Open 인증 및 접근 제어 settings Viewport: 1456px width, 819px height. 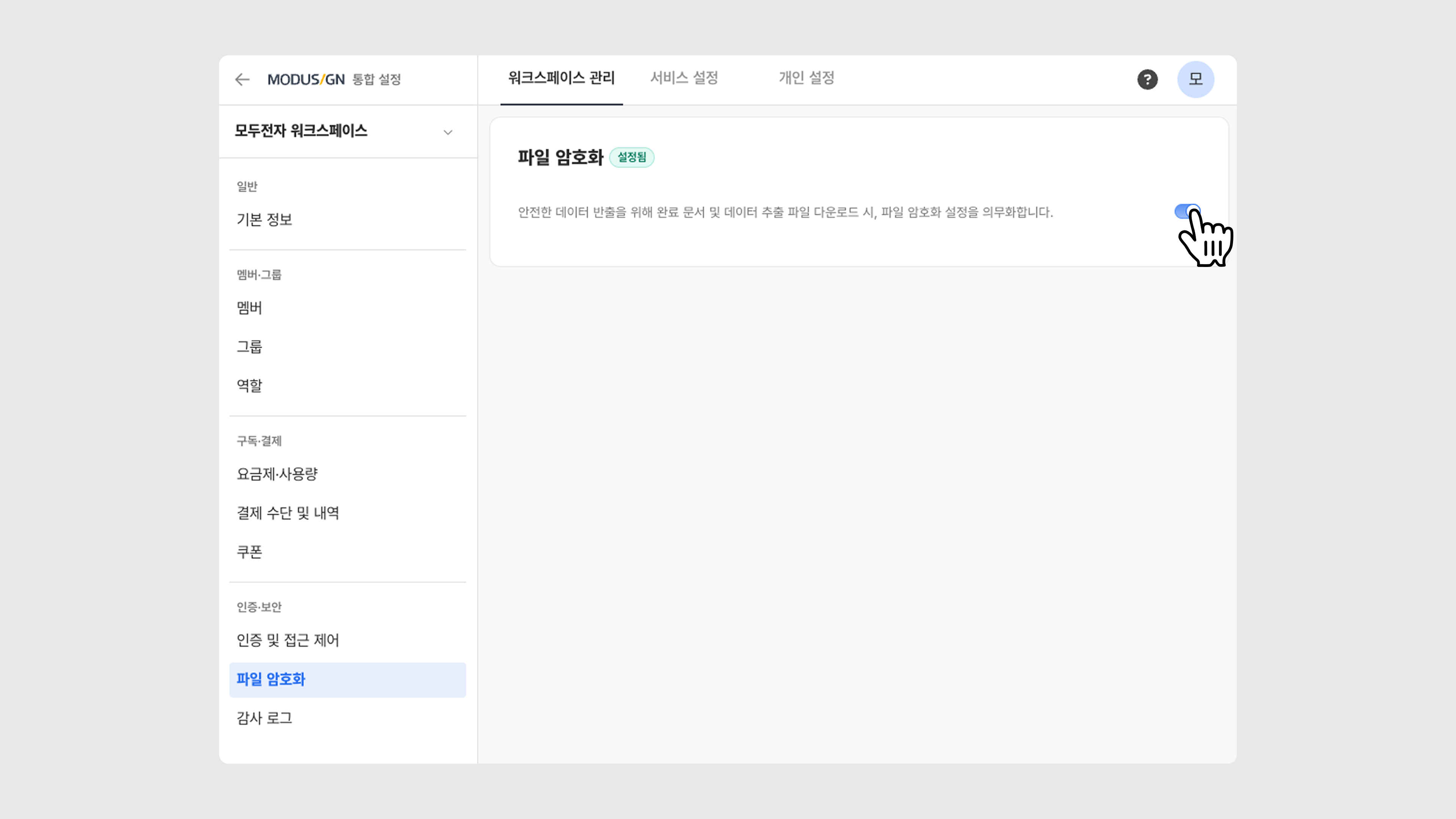pyautogui.click(x=288, y=640)
